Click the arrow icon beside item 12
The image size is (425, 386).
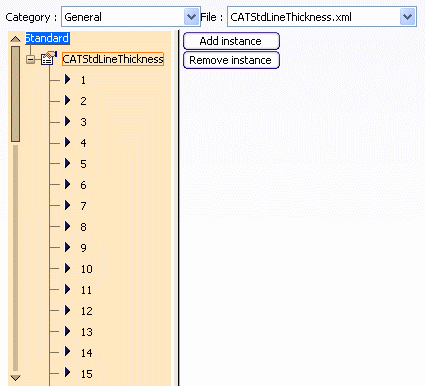coord(68,310)
